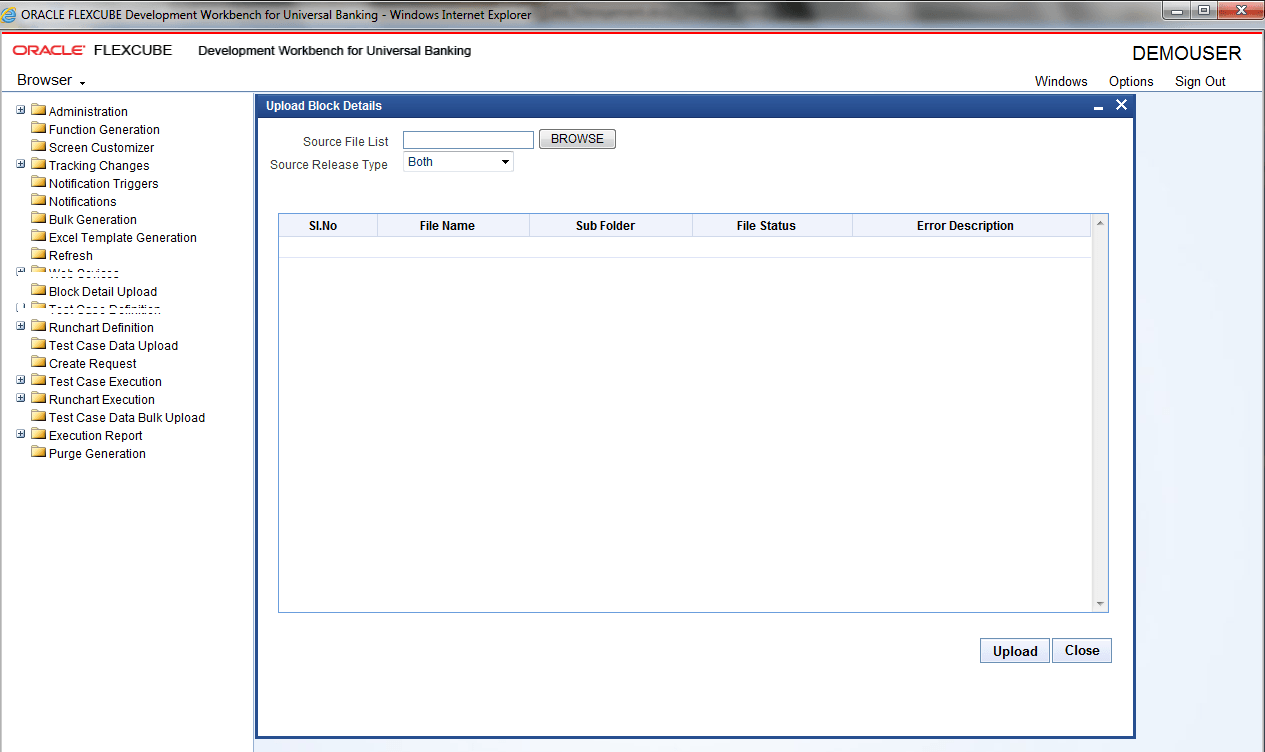Expand the Administration tree node
The image size is (1265, 752).
[21, 110]
